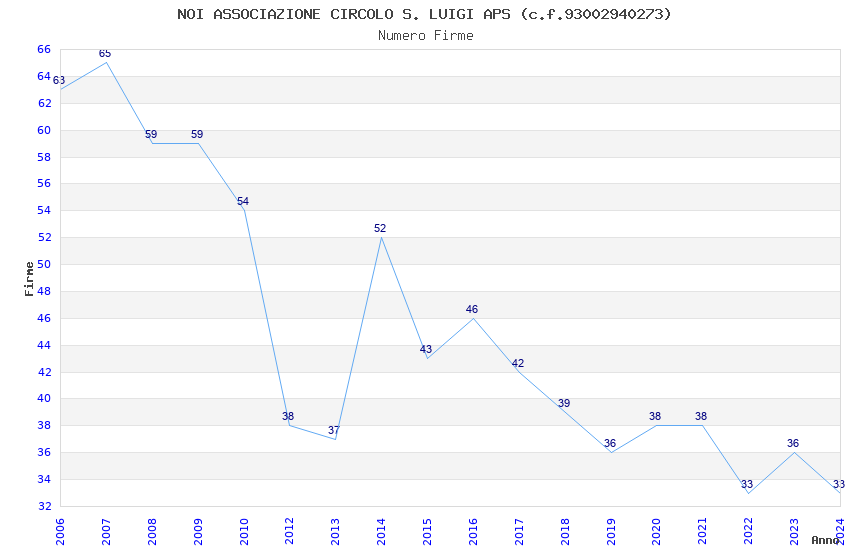Select x-axis year label 2018
This screenshot has width=850, height=550.
[565, 532]
